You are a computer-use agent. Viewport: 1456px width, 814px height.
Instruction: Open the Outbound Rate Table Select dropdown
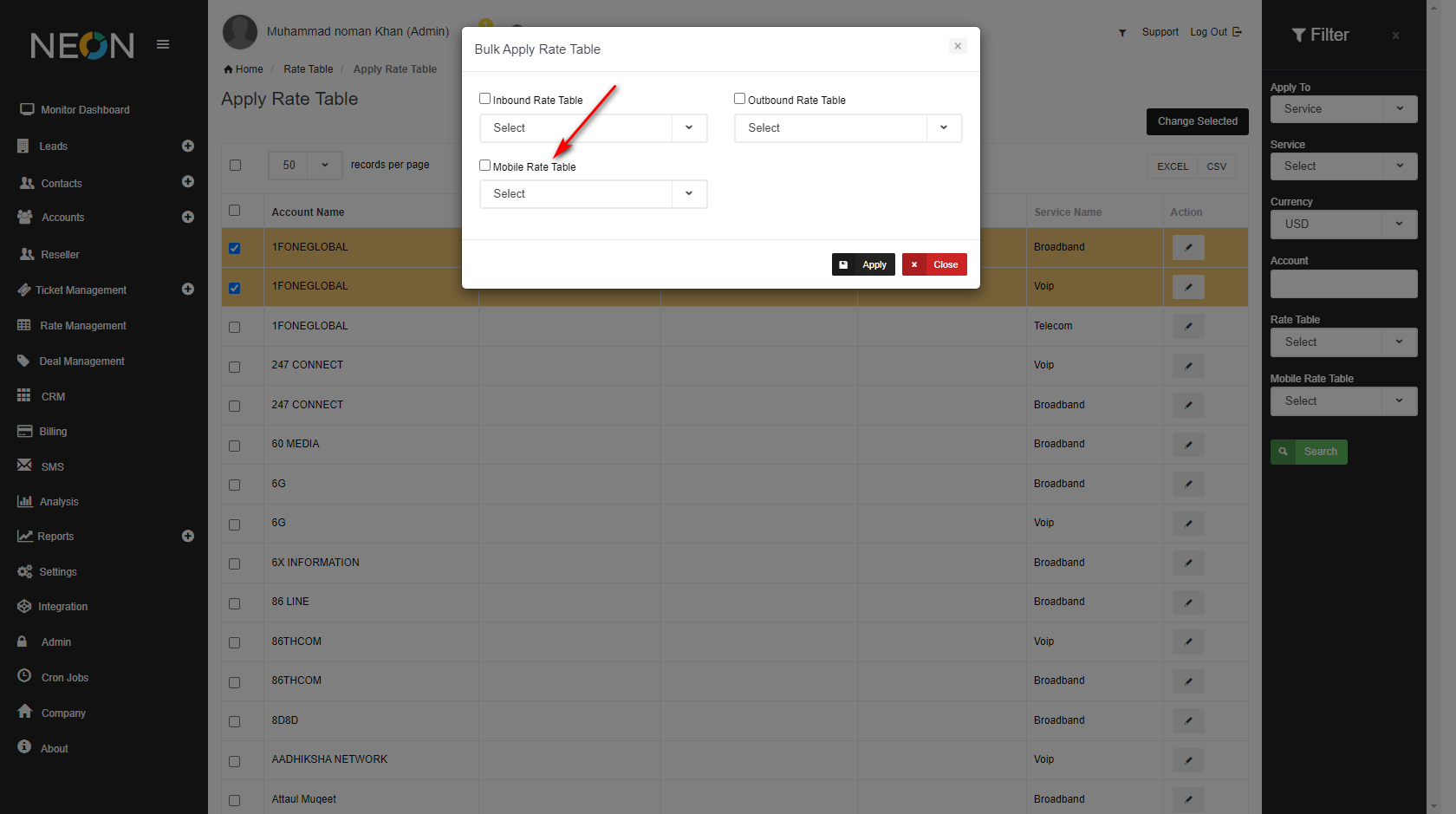848,128
